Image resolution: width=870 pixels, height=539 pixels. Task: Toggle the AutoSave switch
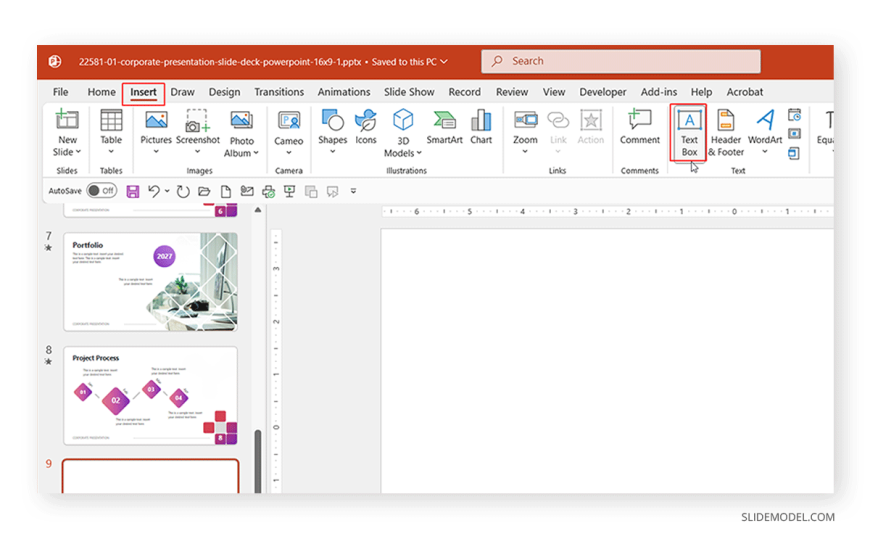pos(102,191)
